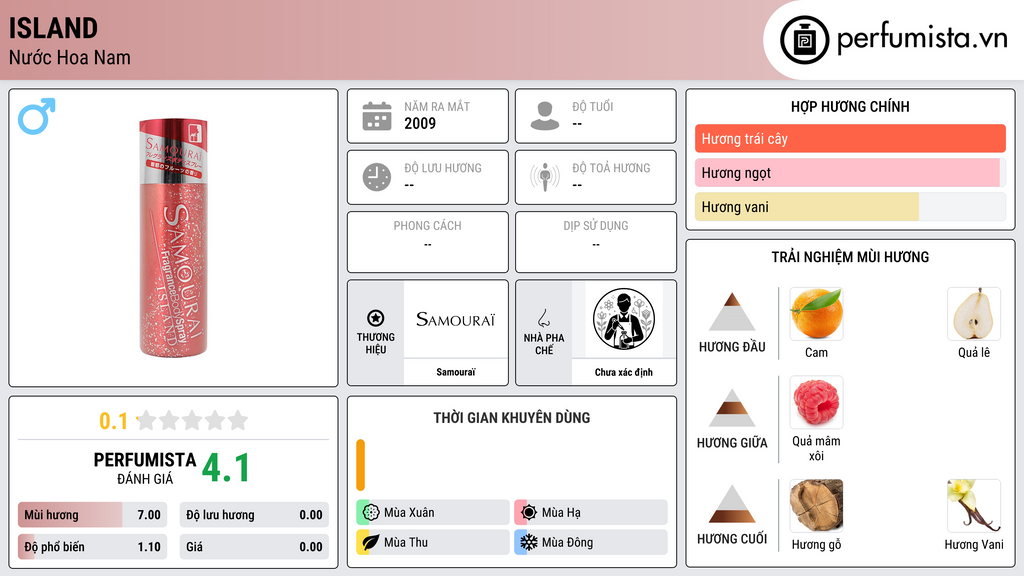Click the Hương cuối pyramid icon
The width and height of the screenshot is (1024, 576).
[732, 504]
